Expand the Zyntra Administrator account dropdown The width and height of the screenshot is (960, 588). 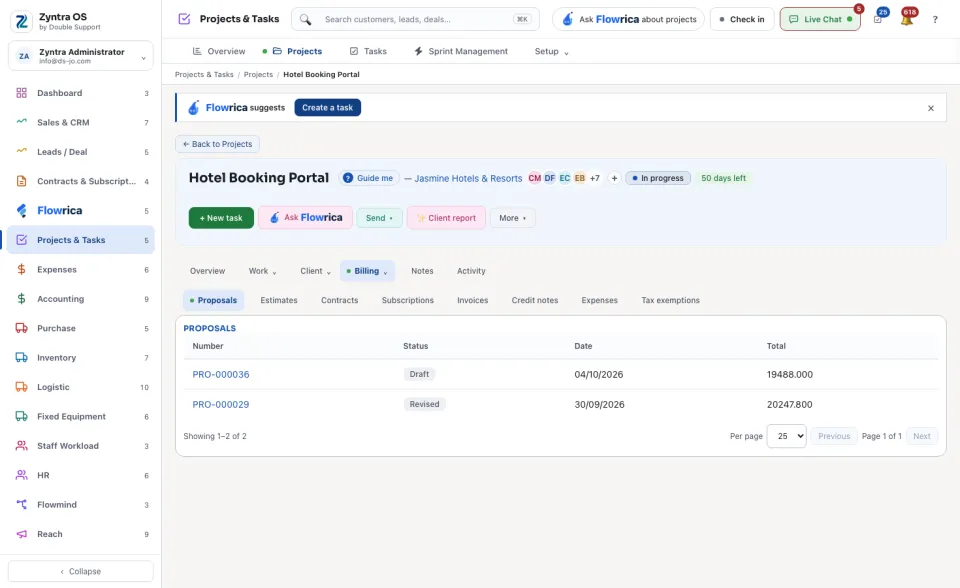81,56
